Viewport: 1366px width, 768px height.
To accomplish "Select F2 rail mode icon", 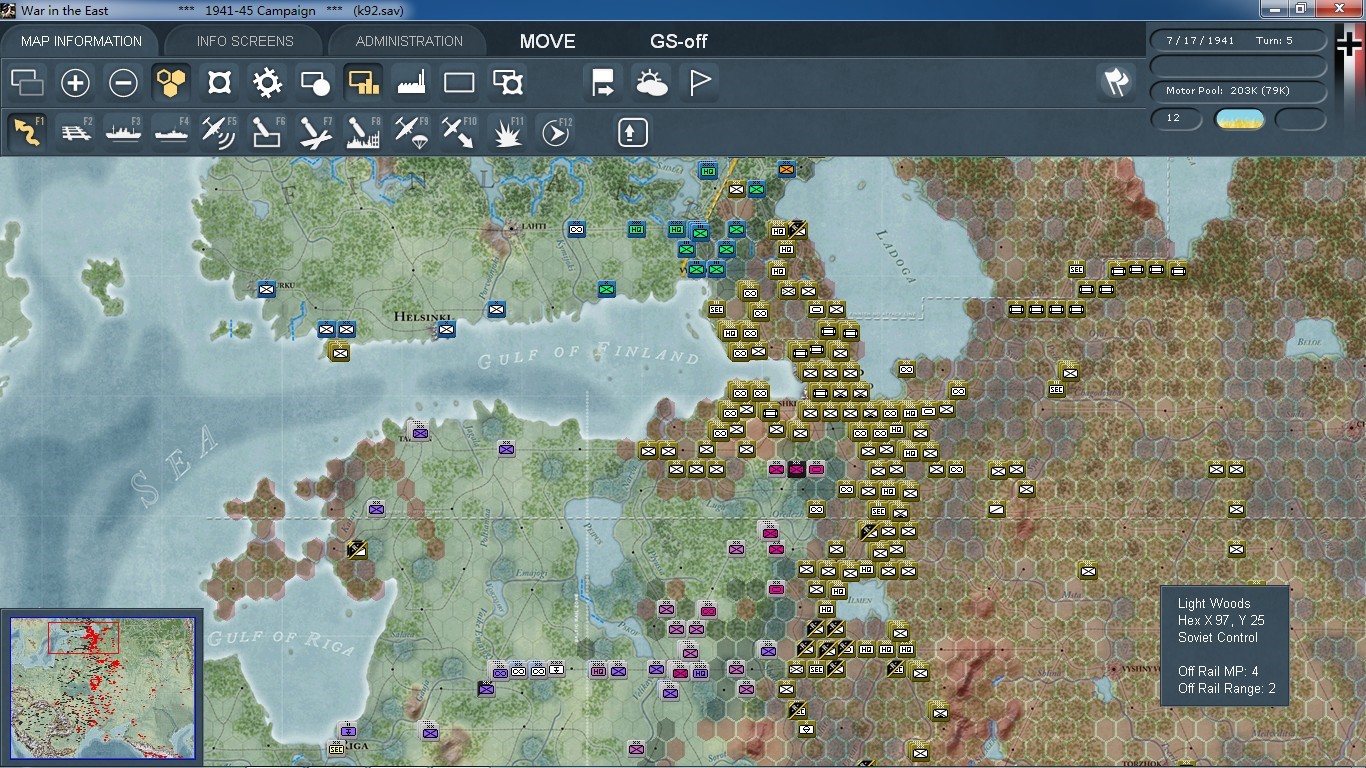I will [x=76, y=132].
